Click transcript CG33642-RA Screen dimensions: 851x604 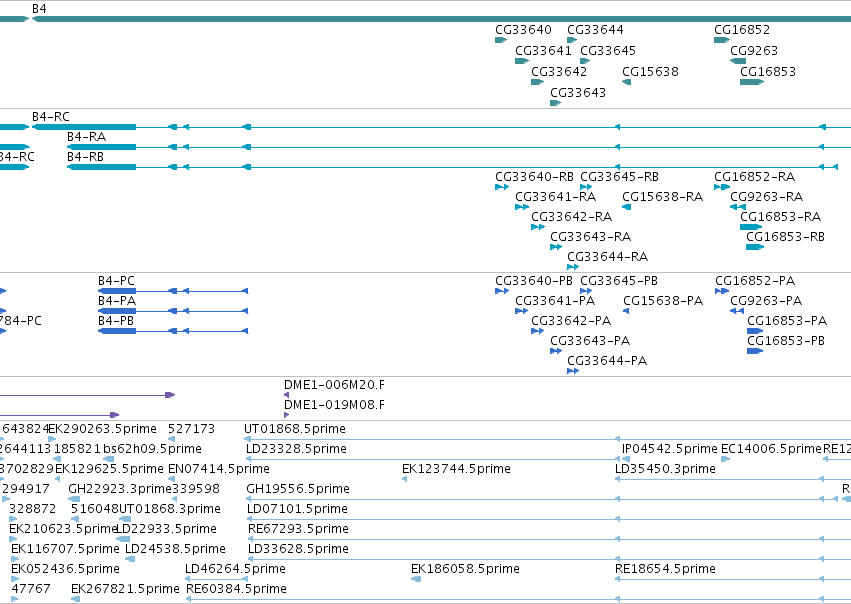[571, 217]
